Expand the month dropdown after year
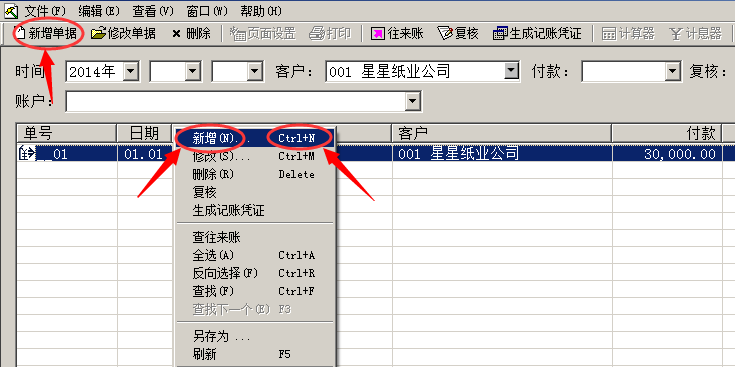735x367 pixels. click(x=193, y=72)
